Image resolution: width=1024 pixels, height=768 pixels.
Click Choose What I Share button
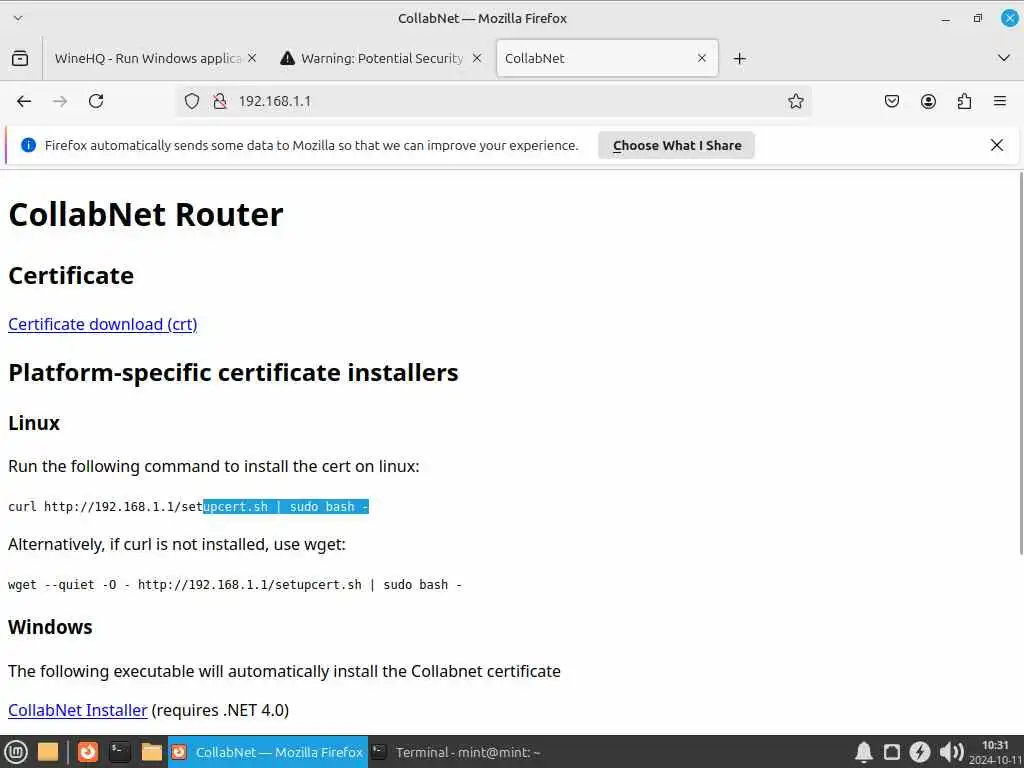coord(677,146)
